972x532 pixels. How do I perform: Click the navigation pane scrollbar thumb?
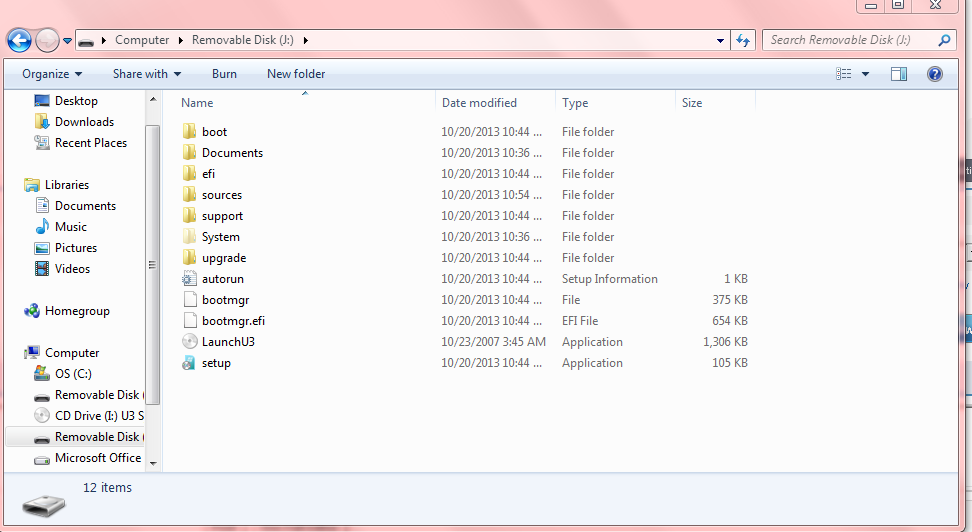coord(152,265)
